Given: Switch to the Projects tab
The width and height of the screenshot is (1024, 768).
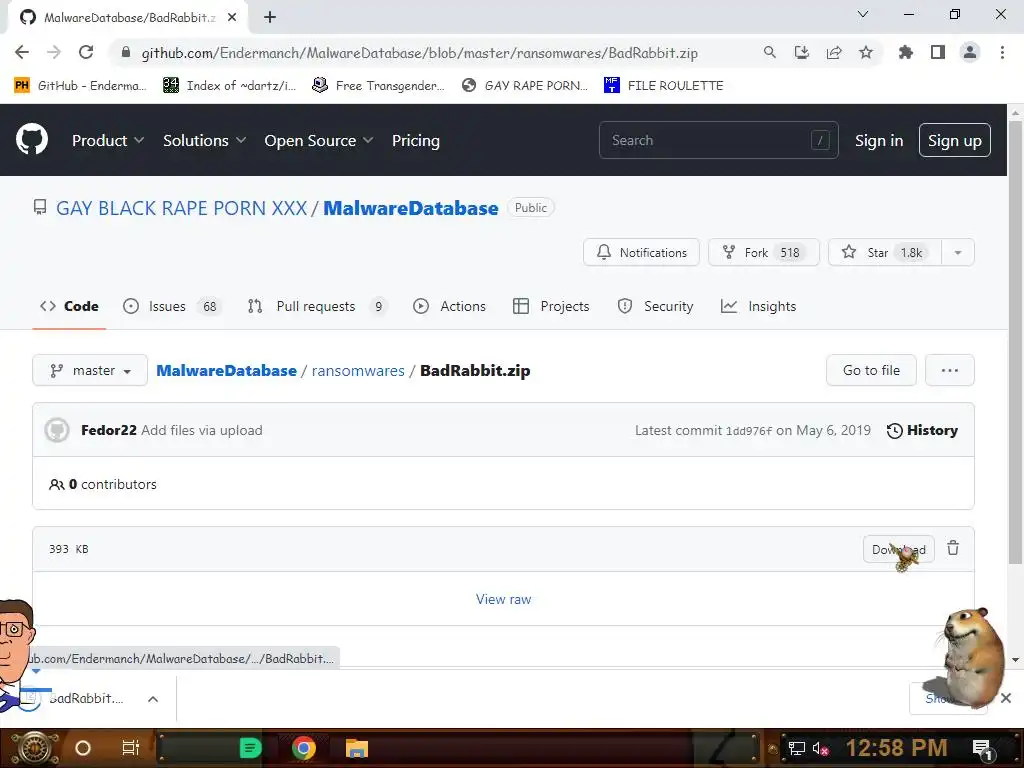Looking at the screenshot, I should 551,306.
